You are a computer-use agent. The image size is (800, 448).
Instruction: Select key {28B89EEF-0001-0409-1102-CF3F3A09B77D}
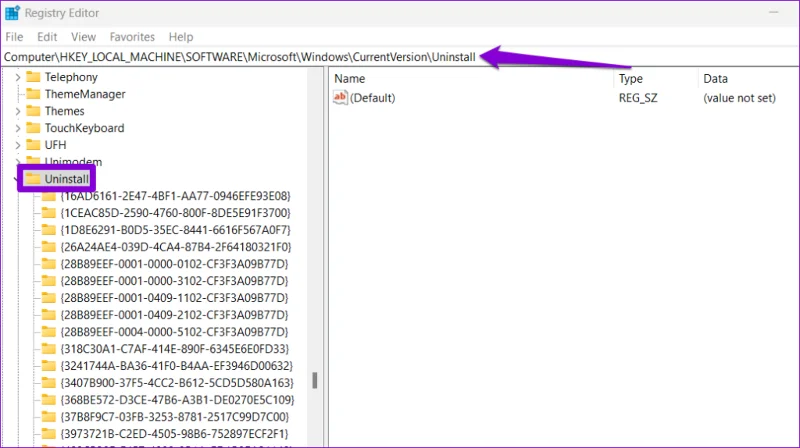click(x=174, y=297)
